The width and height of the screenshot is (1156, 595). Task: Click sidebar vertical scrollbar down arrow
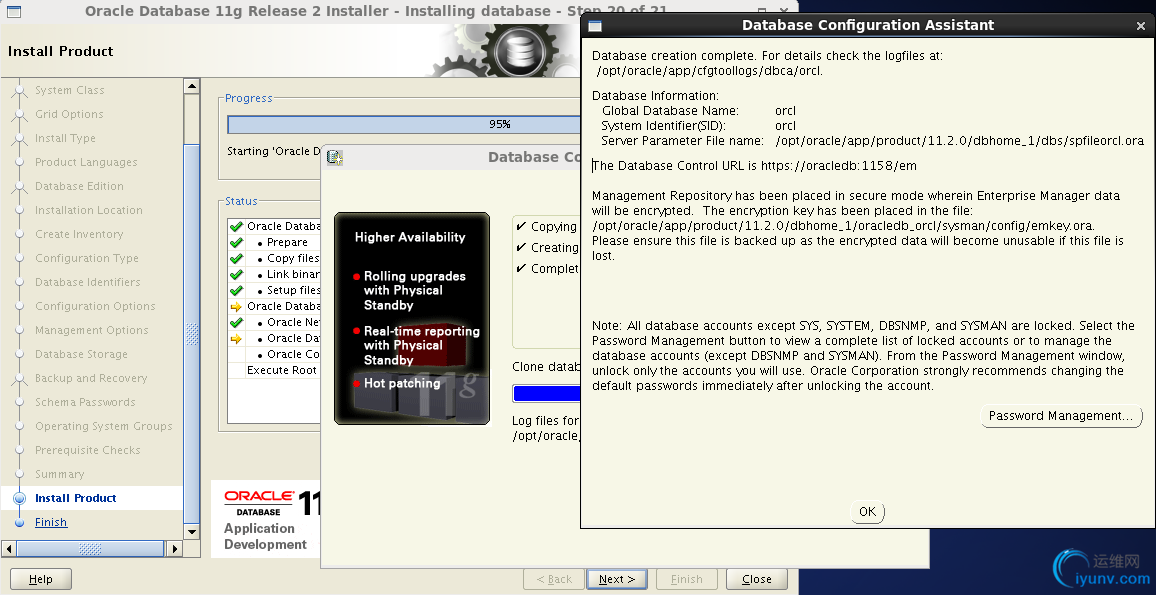192,532
